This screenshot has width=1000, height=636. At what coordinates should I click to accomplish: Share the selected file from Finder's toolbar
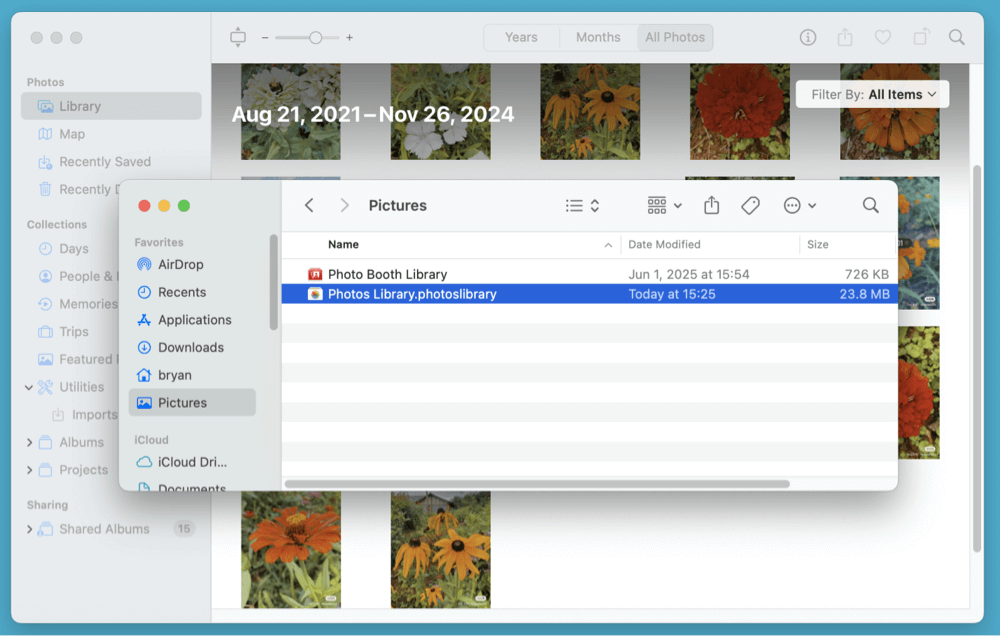711,205
